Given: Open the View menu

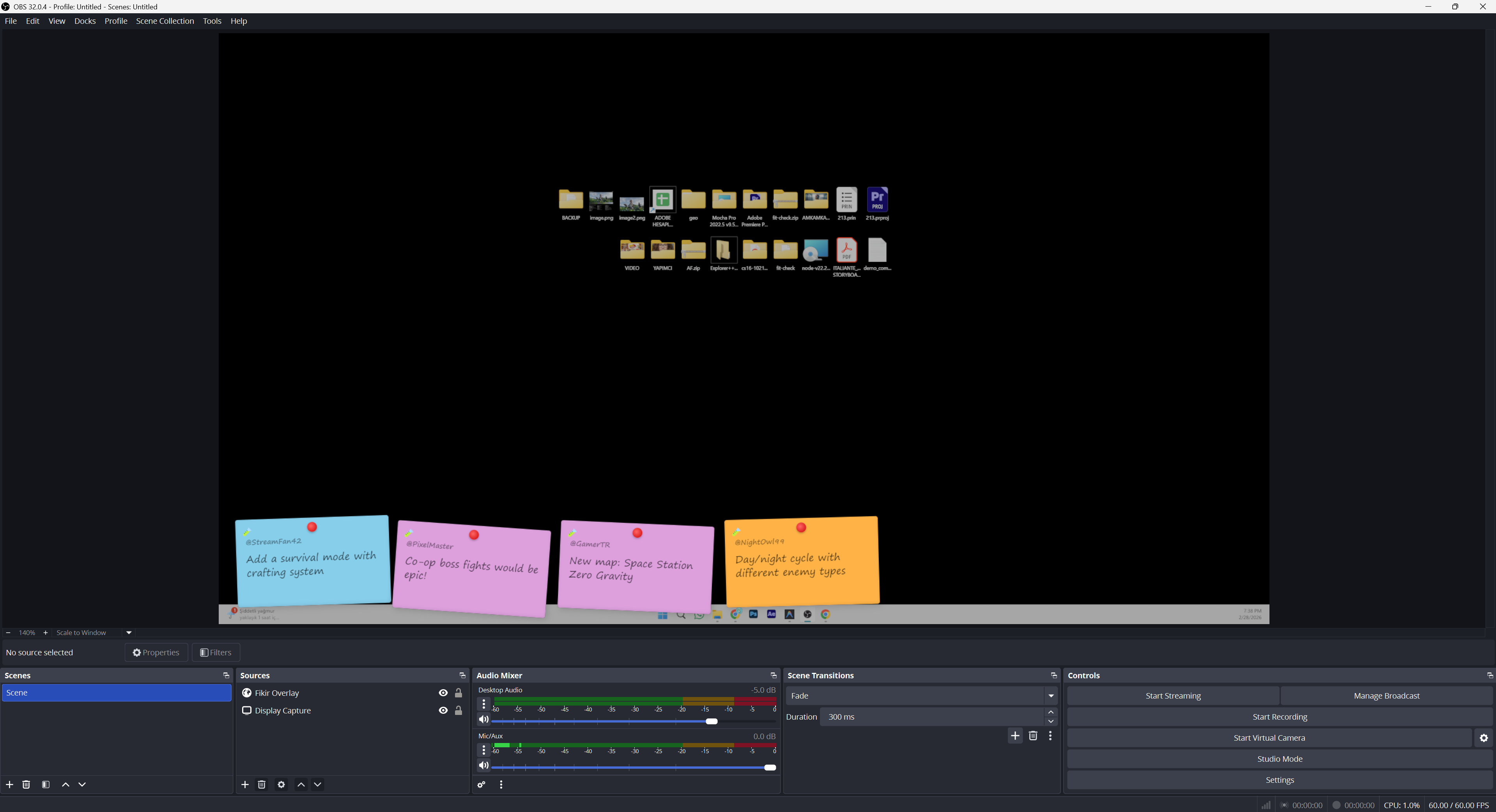Looking at the screenshot, I should (x=57, y=21).
